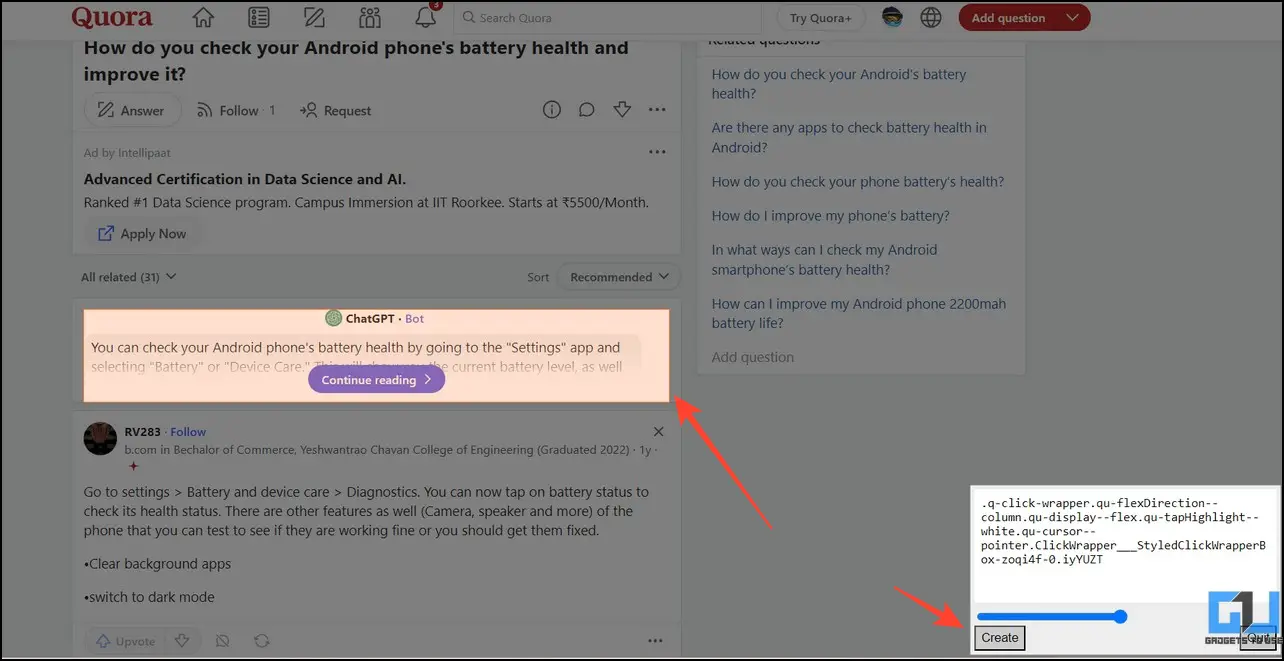Follow the user RV283

pyautogui.click(x=188, y=432)
